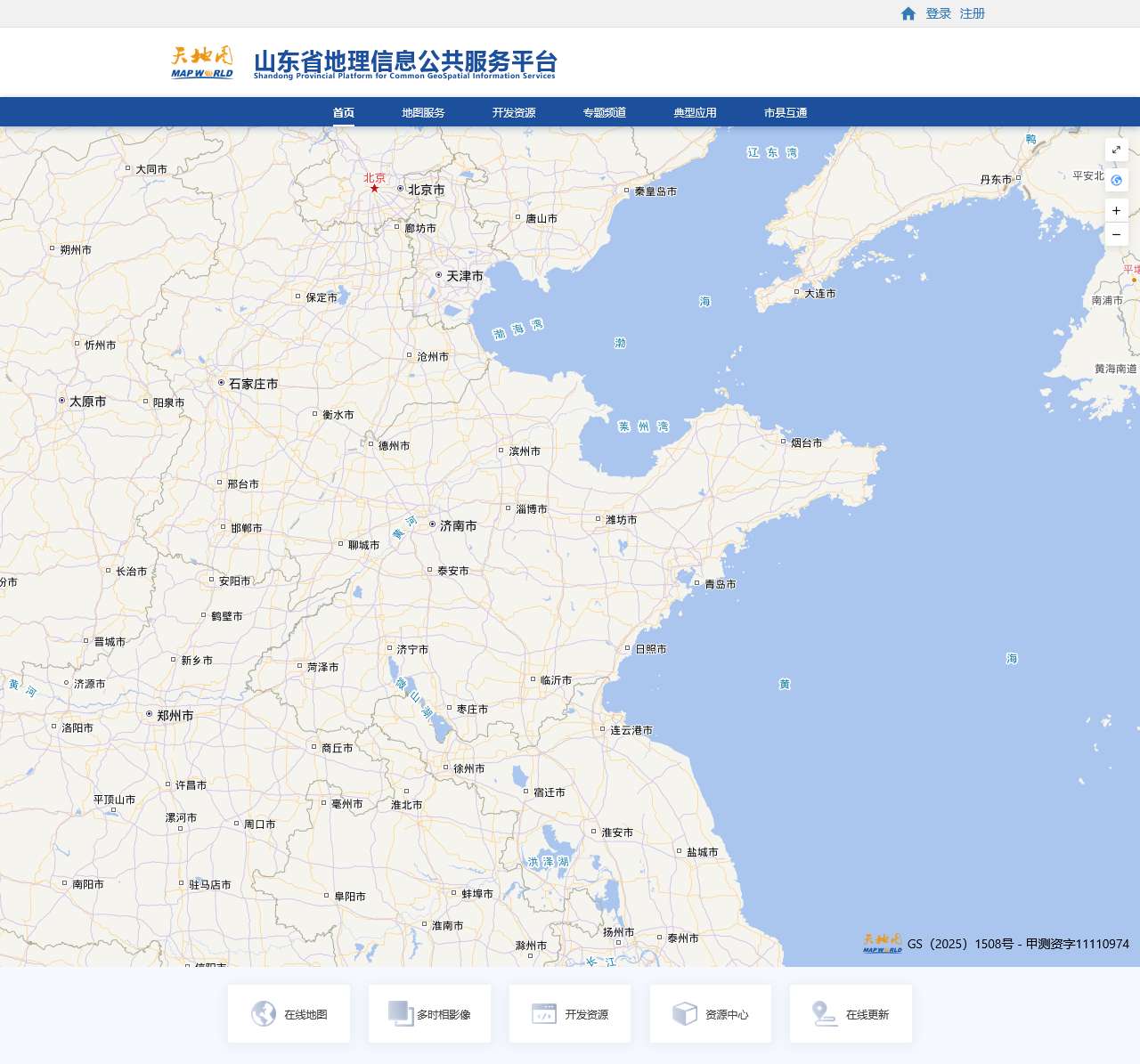The width and height of the screenshot is (1140, 1064).
Task: Open the 典型应用 navigation item
Action: tap(695, 113)
